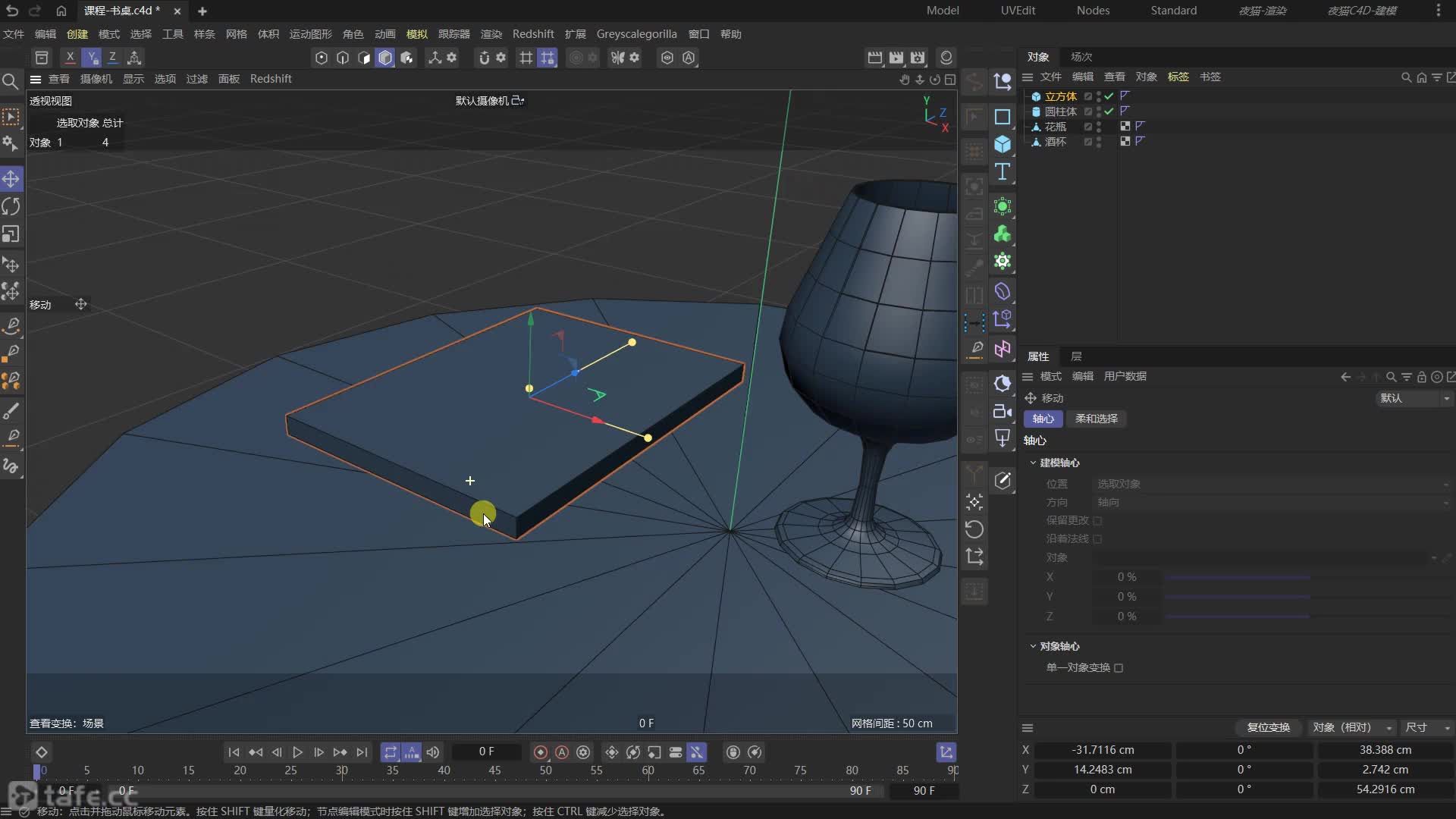Collapse the 建模轴心 section
1456x819 pixels.
point(1033,463)
